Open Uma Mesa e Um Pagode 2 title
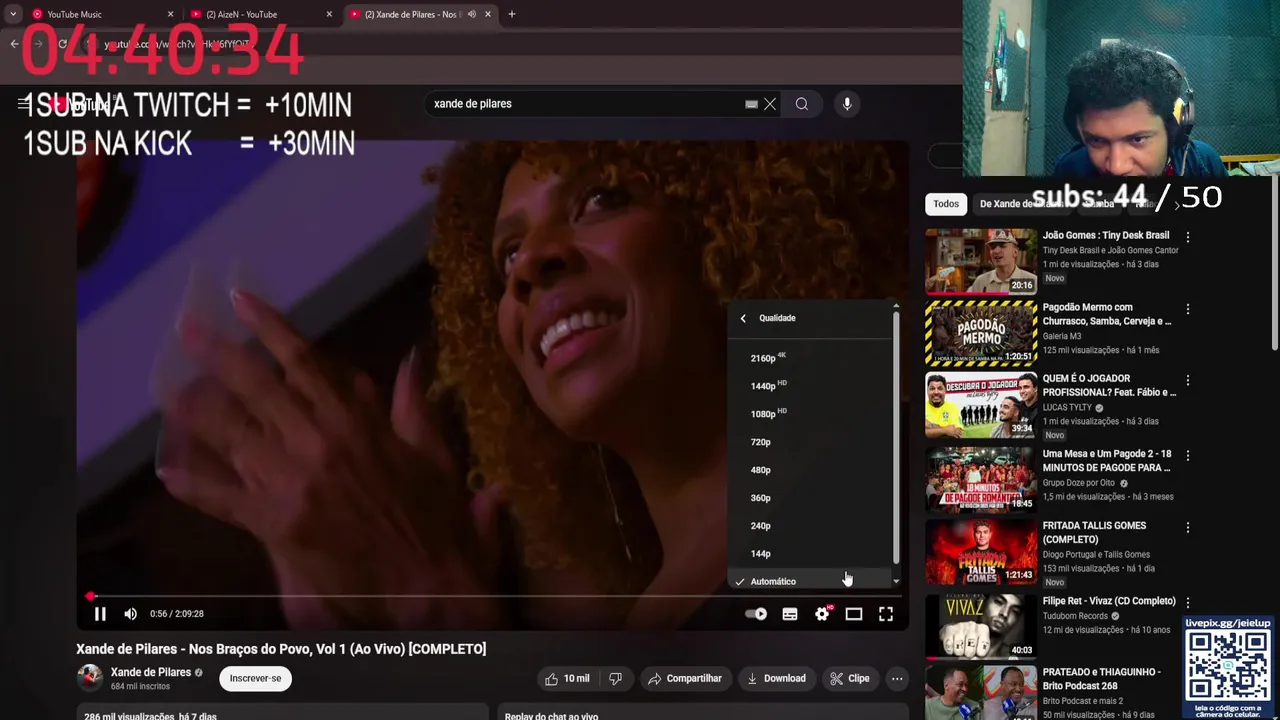The height and width of the screenshot is (720, 1280). (1107, 460)
